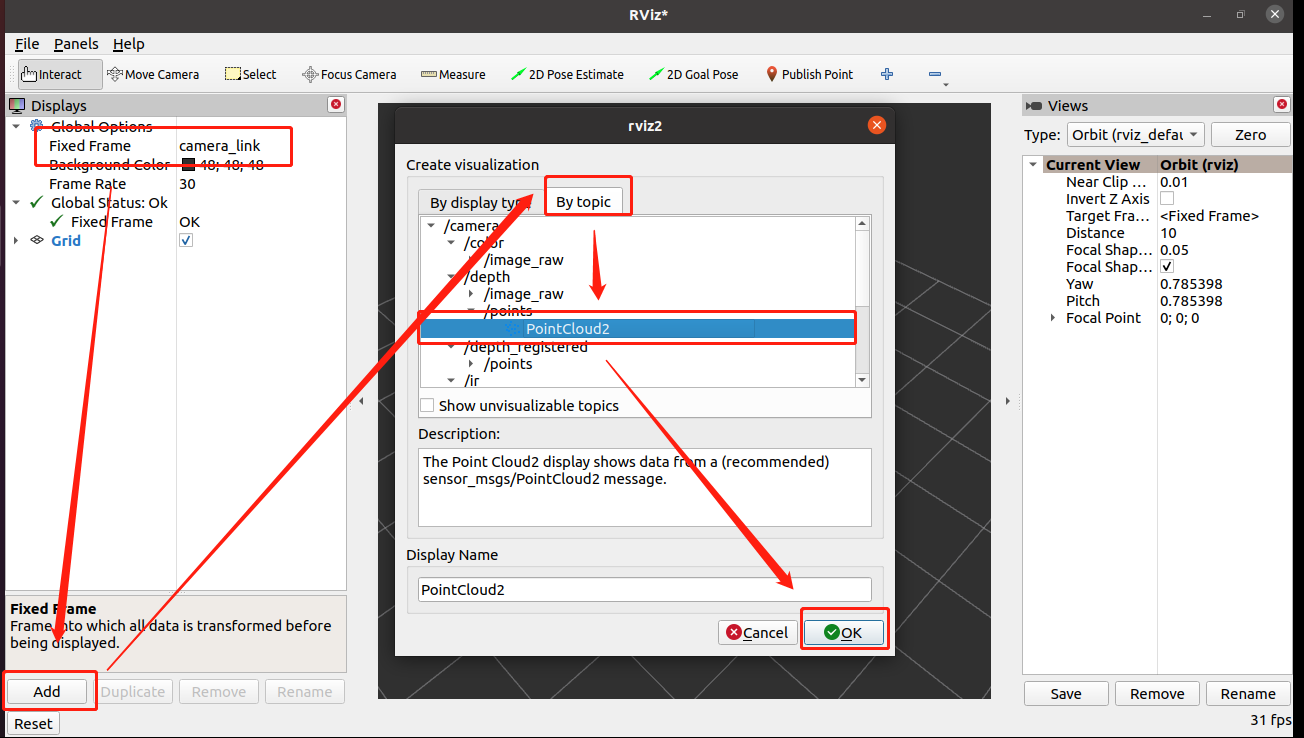The image size is (1304, 738).
Task: Click the Near Clip value 0.01
Action: [1174, 182]
